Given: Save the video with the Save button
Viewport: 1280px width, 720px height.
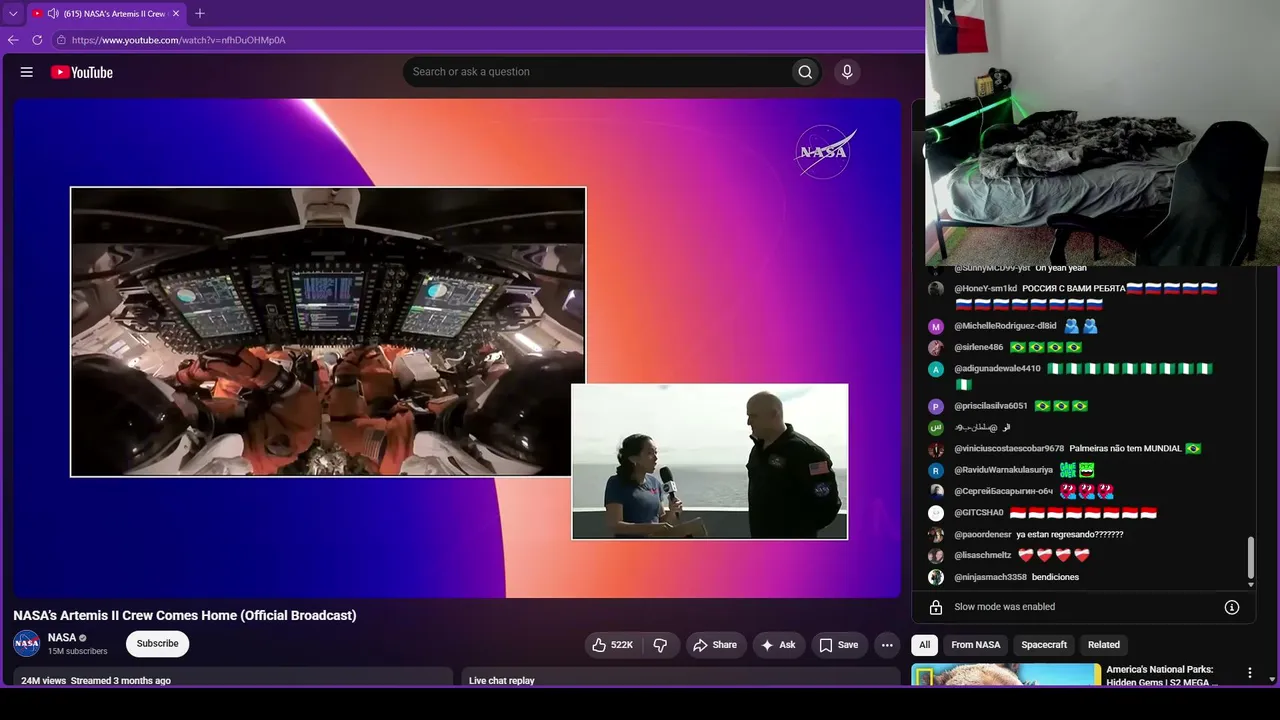Looking at the screenshot, I should click(839, 645).
